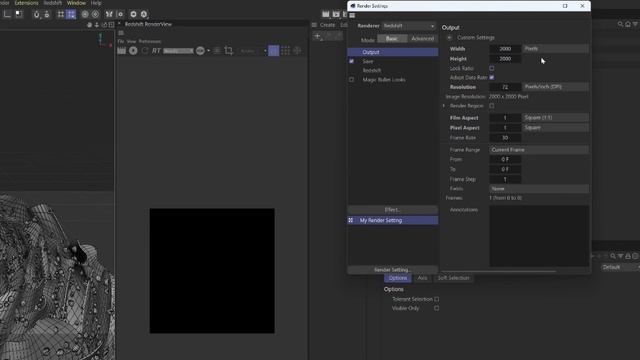Screen dimensions: 640x360
Task: Open the Redshift menu in menu bar
Action: 53,3
